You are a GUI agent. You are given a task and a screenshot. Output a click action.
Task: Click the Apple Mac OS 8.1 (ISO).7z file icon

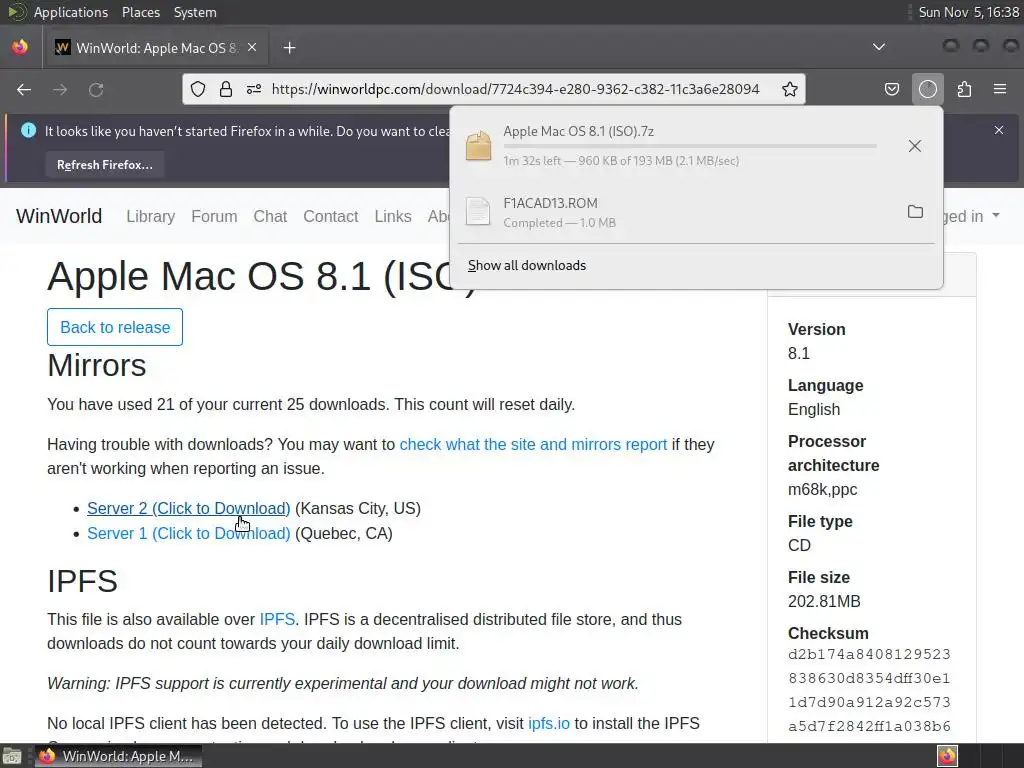(x=478, y=146)
